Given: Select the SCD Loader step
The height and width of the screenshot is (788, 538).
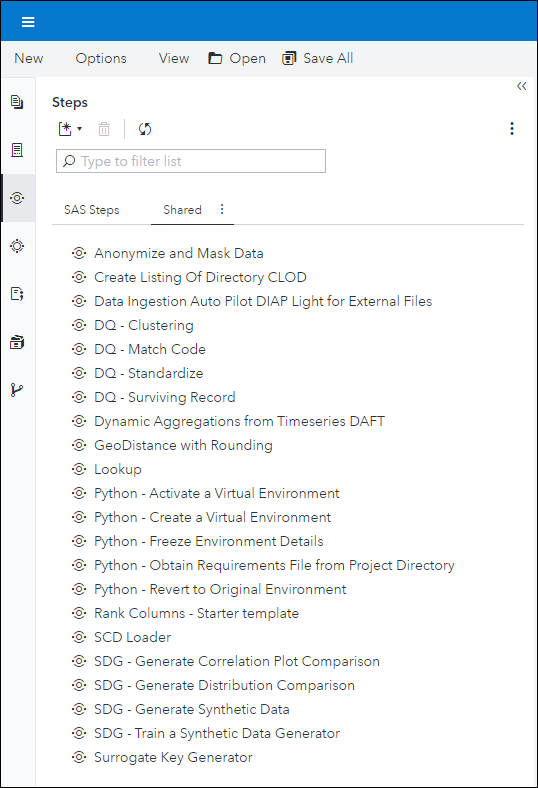Looking at the screenshot, I should 133,637.
